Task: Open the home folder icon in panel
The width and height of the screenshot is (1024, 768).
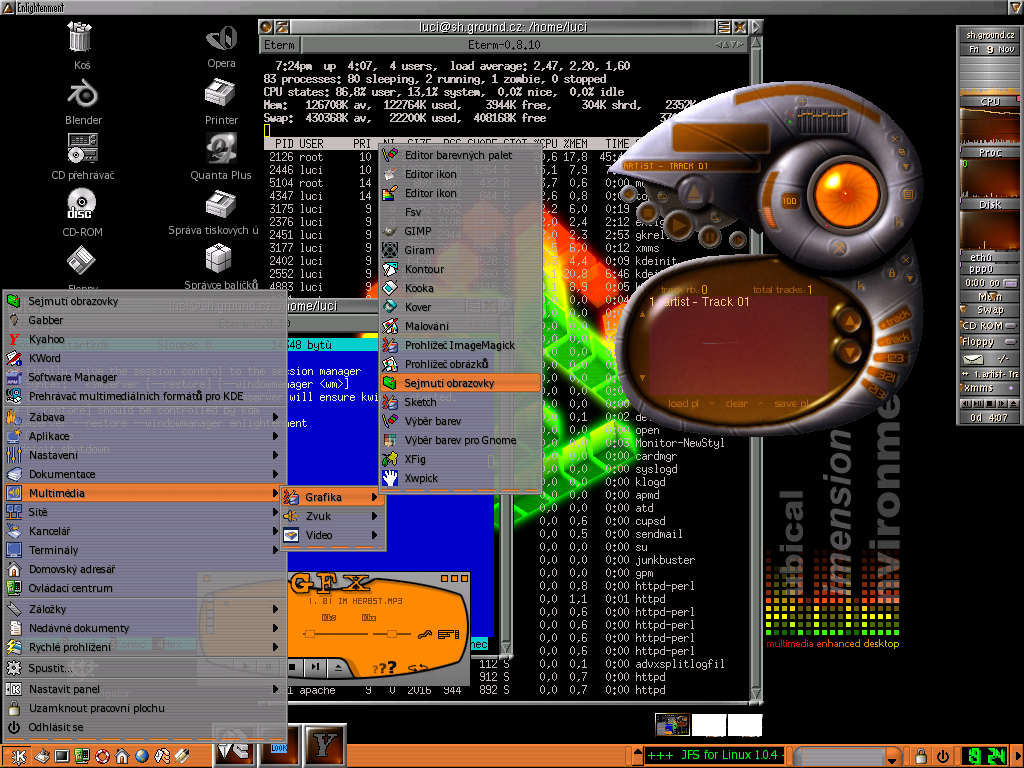Action: pos(121,756)
